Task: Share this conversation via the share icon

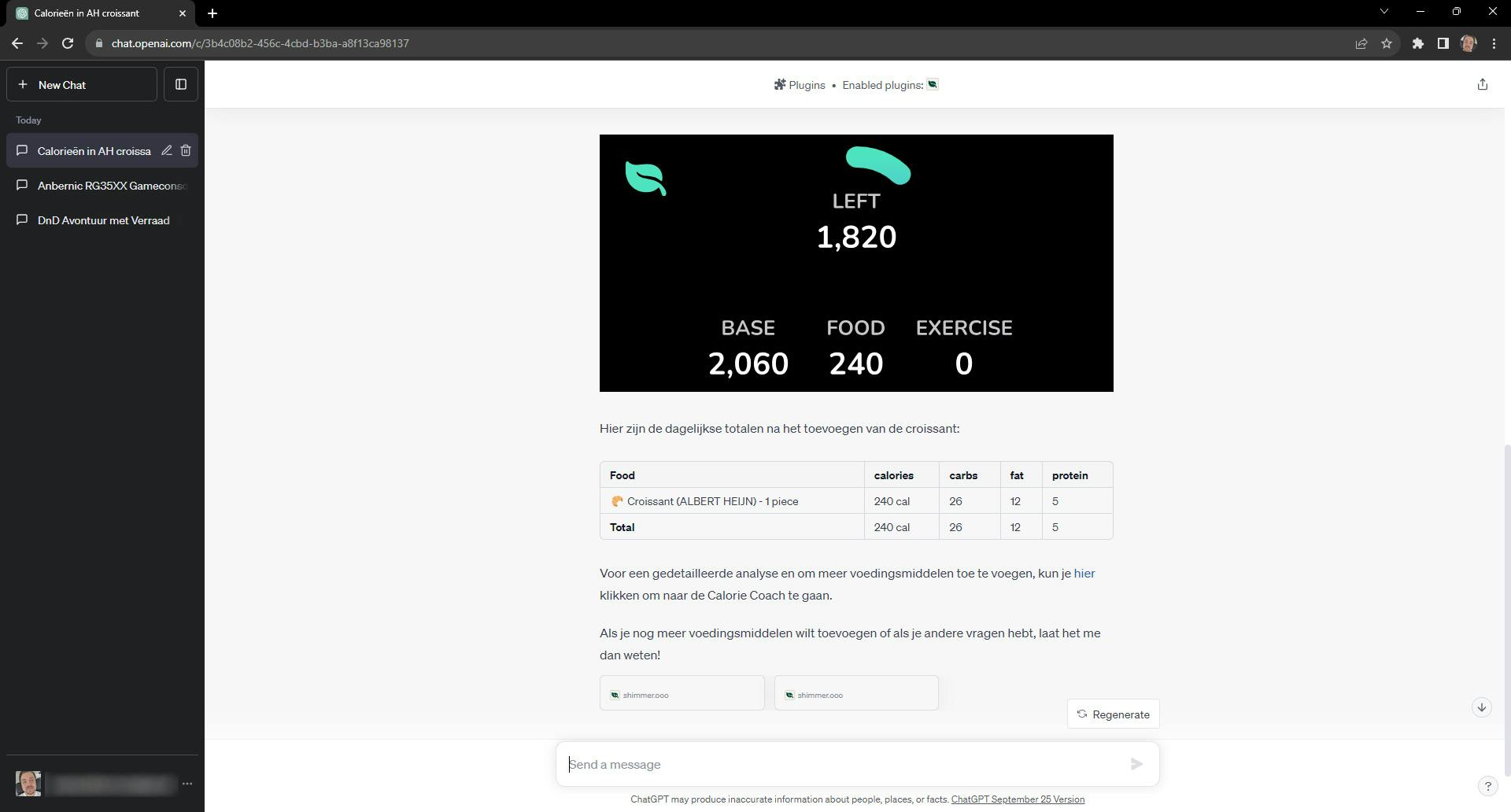Action: [x=1483, y=84]
